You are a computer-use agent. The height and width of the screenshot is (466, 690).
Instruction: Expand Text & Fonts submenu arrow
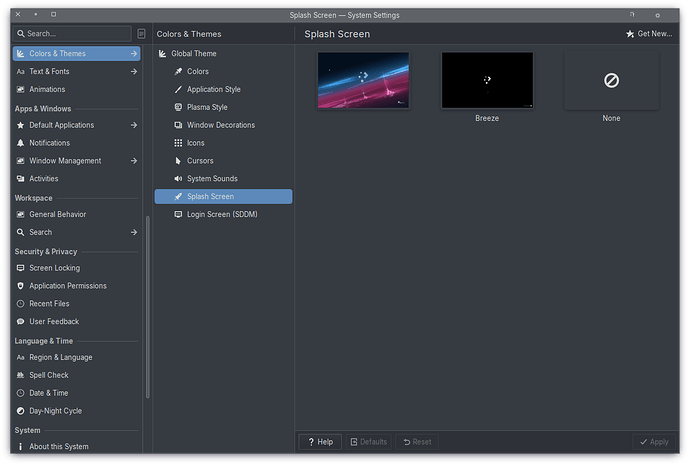point(134,72)
